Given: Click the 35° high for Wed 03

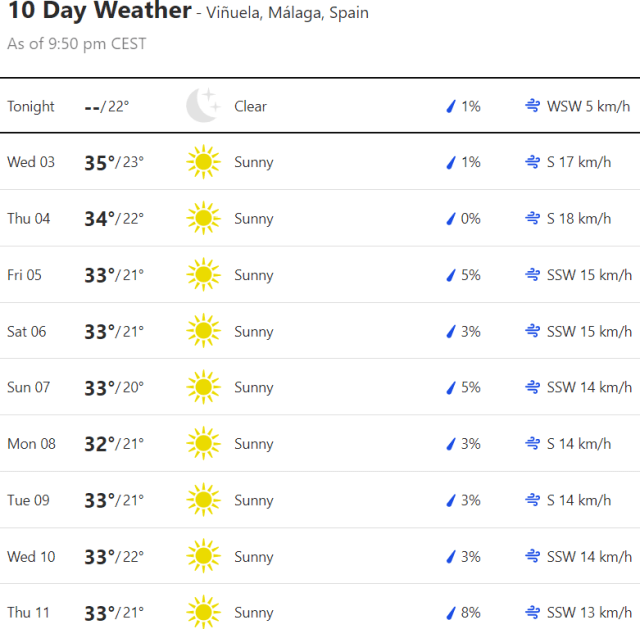Looking at the screenshot, I should pos(100,162).
